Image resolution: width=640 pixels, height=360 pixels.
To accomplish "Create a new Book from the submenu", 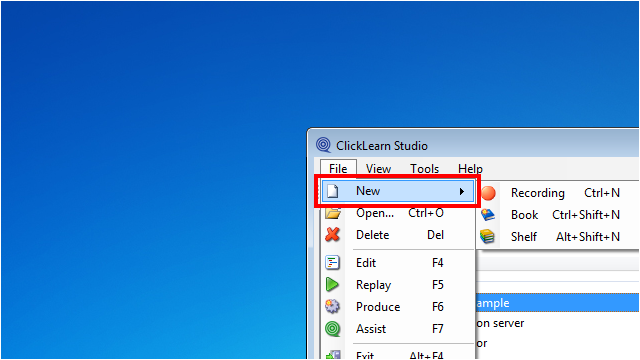I will [558, 215].
